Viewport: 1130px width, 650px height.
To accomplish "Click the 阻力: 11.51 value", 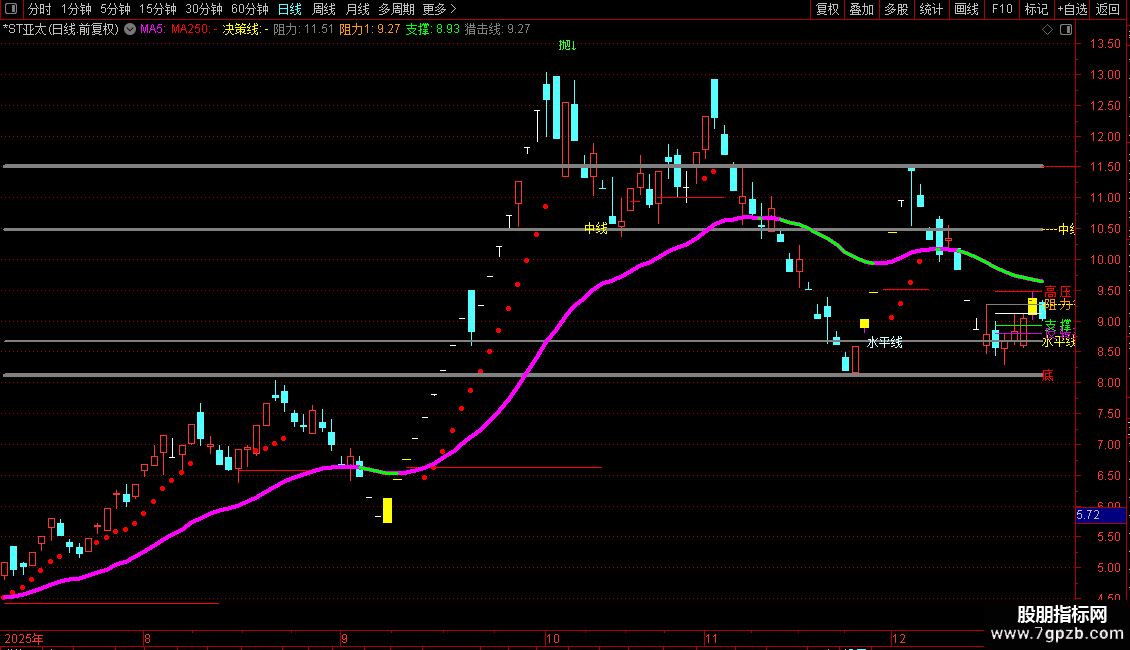I will [x=303, y=30].
